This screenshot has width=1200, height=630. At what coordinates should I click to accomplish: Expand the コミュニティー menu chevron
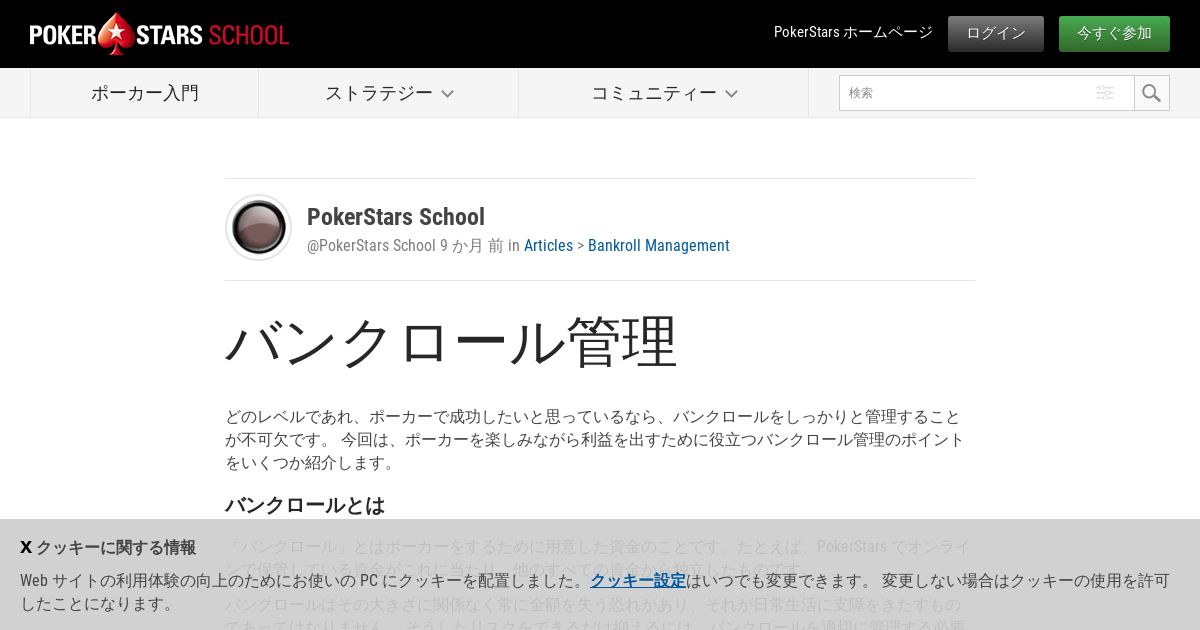[x=731, y=94]
